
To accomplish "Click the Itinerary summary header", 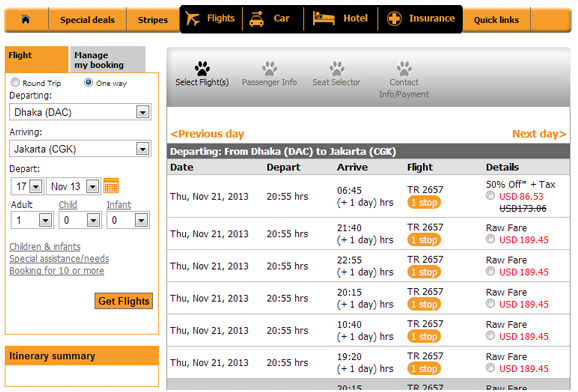I will 82,356.
